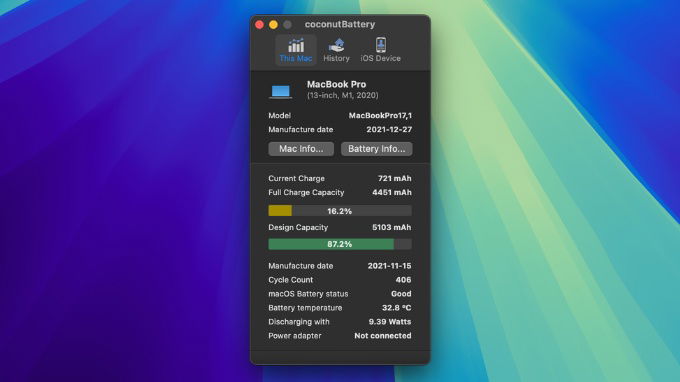Click the iPhone iOS Device icon
This screenshot has height=382, width=680.
pos(381,45)
